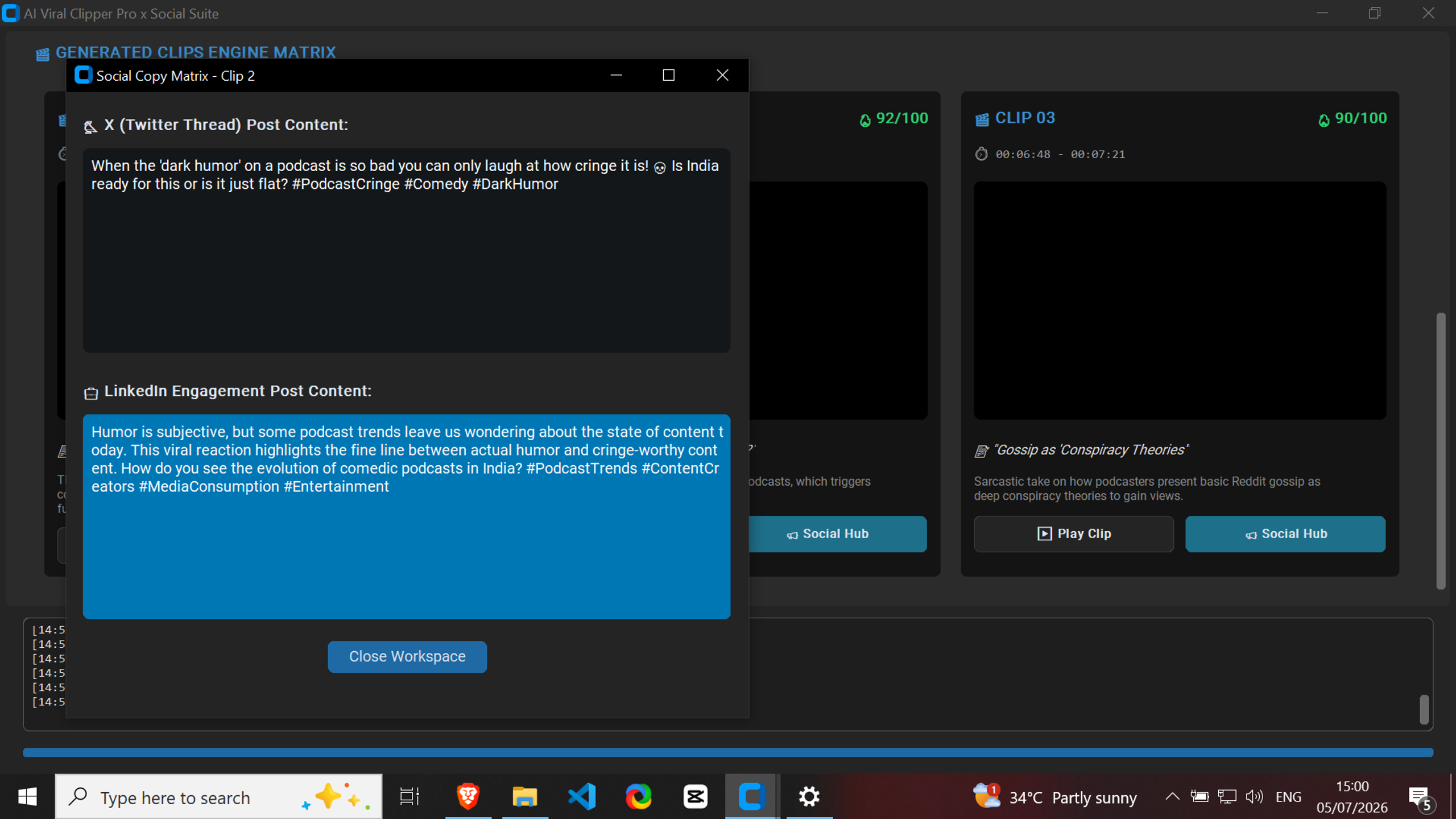Play Clip 03 with Play Clip button
Image resolution: width=1456 pixels, height=819 pixels.
(1073, 533)
